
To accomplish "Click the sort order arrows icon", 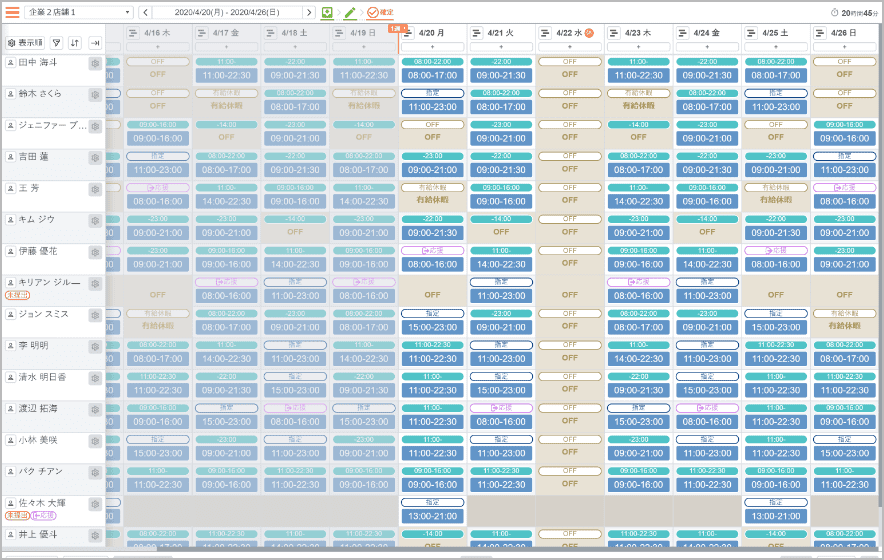I will point(75,43).
